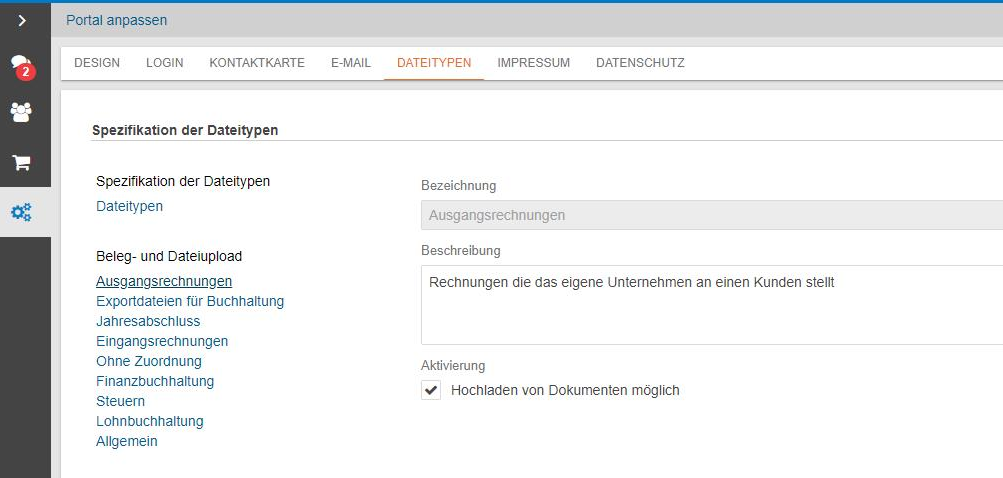Viewport: 1003px width, 478px height.
Task: Expand the sidebar with the chevron arrow
Action: (x=22, y=20)
